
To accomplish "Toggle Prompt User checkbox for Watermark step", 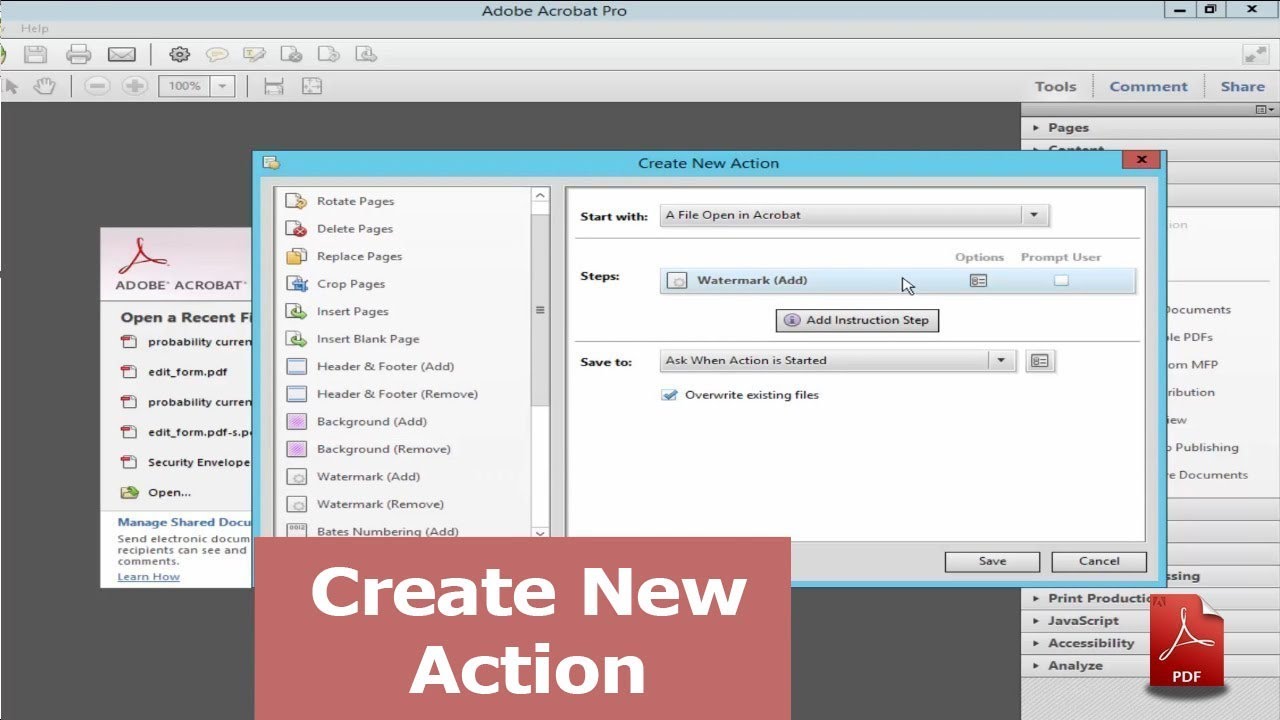I will pos(1061,281).
